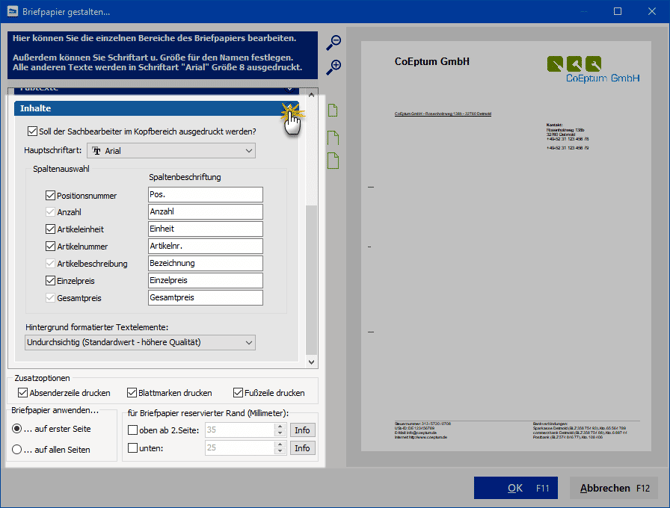670x508 pixels.
Task: Click the zoom in magnifier icon
Action: pos(334,67)
